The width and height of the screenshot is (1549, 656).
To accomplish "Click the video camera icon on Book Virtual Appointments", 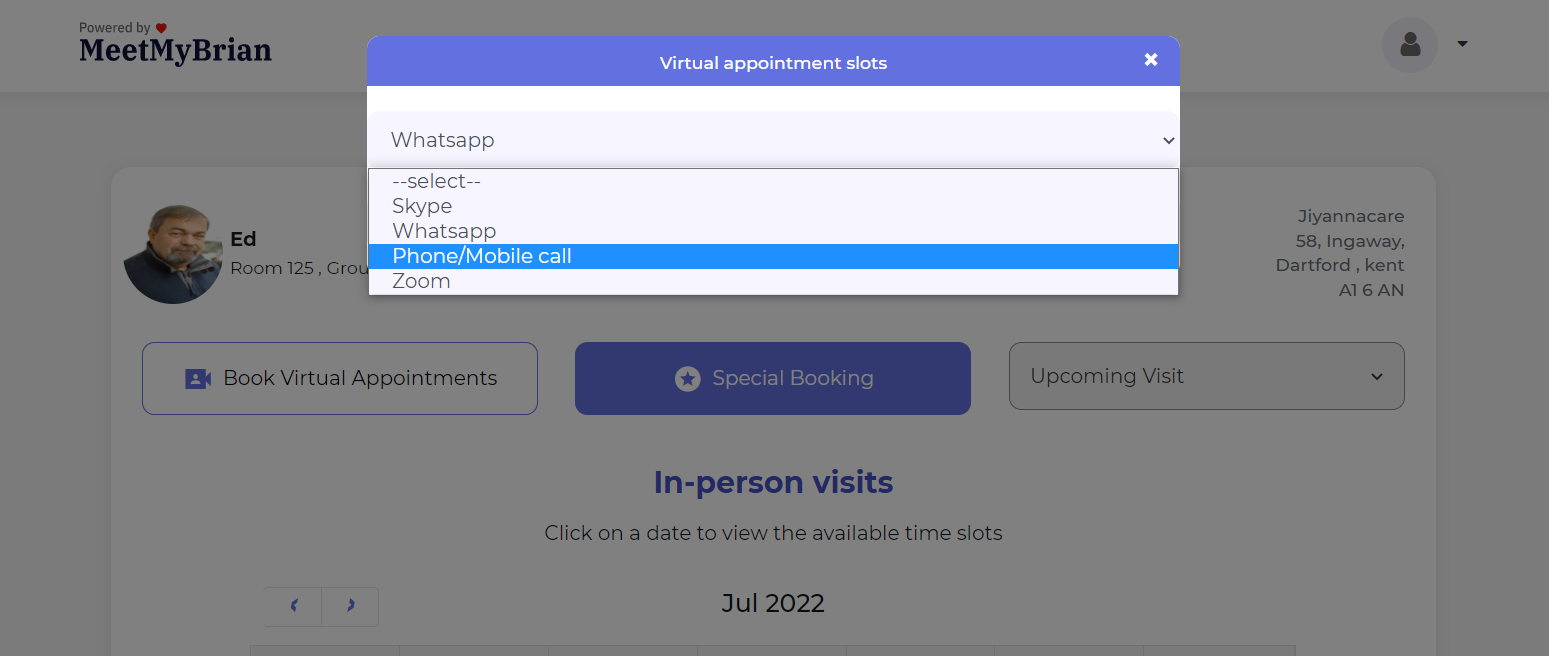I will (198, 379).
